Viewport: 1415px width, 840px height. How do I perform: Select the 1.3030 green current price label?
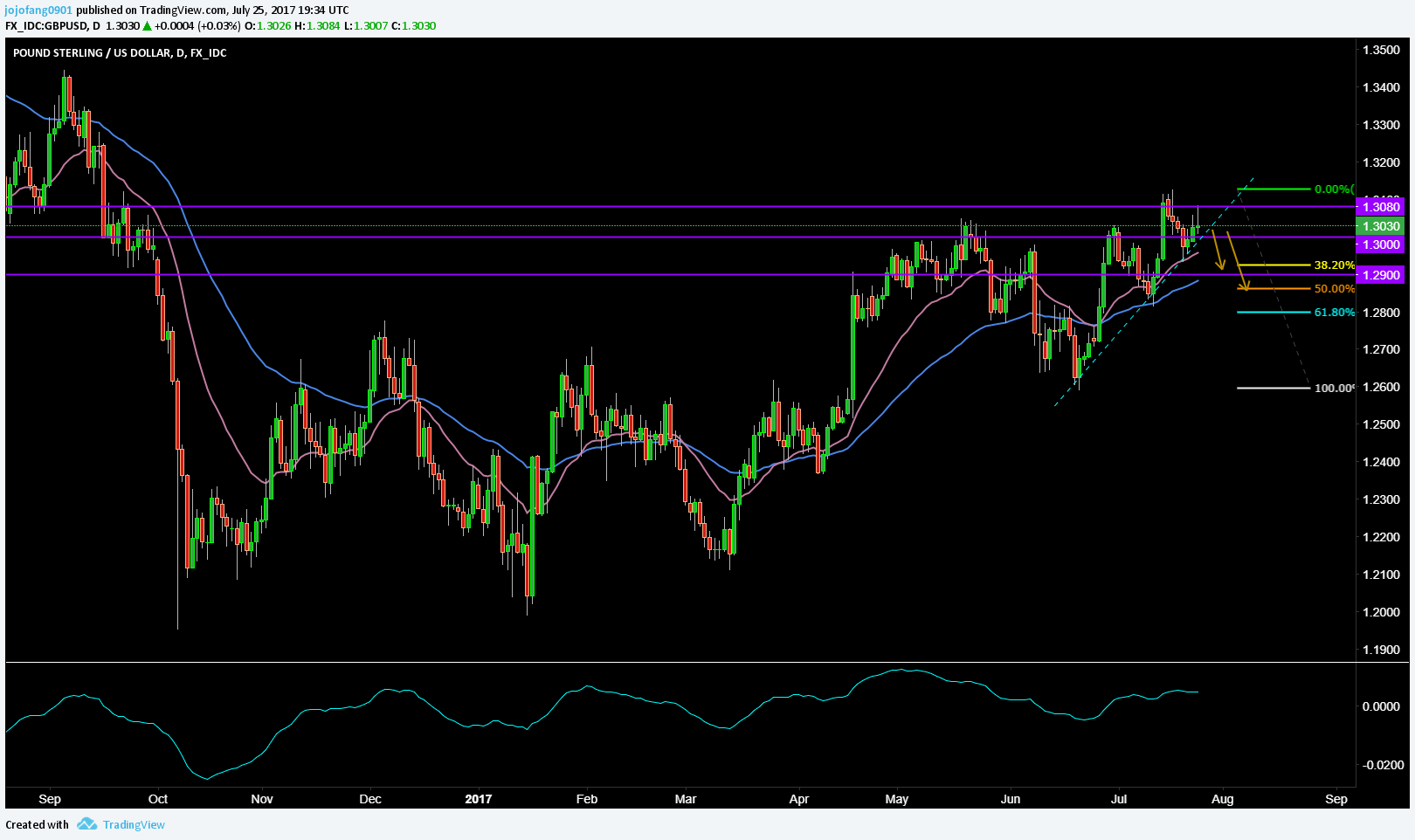pos(1380,226)
